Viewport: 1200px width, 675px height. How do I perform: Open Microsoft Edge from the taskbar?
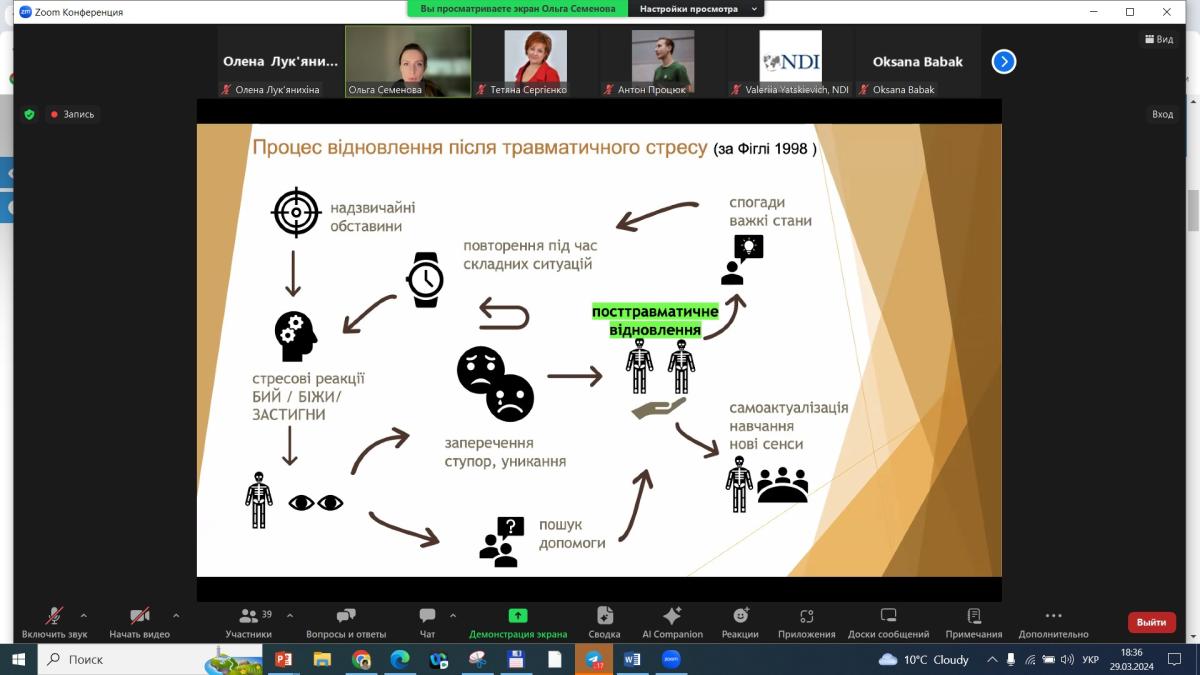point(400,659)
